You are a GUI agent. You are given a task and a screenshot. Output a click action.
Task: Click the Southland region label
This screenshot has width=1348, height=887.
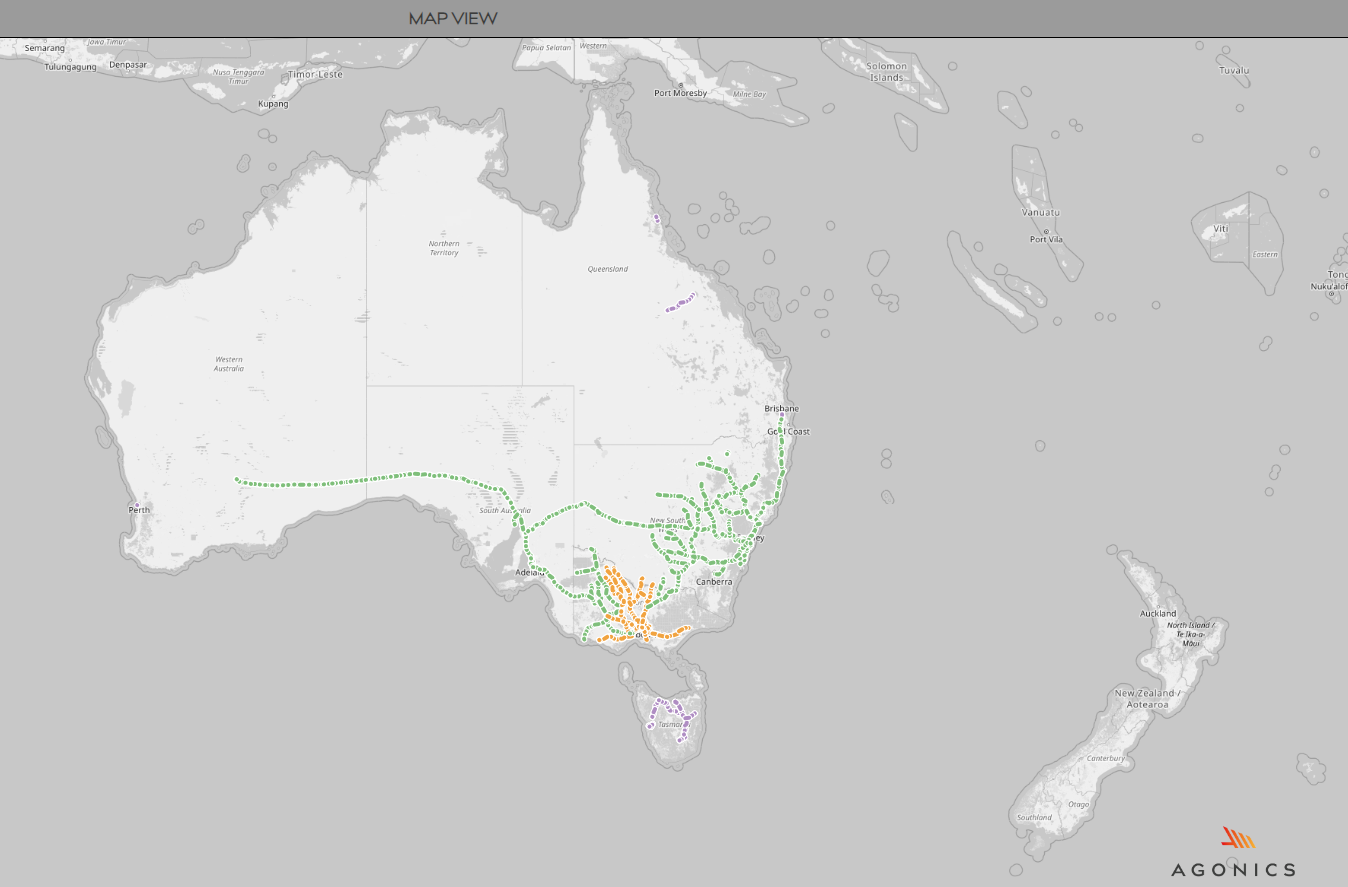(x=1034, y=818)
